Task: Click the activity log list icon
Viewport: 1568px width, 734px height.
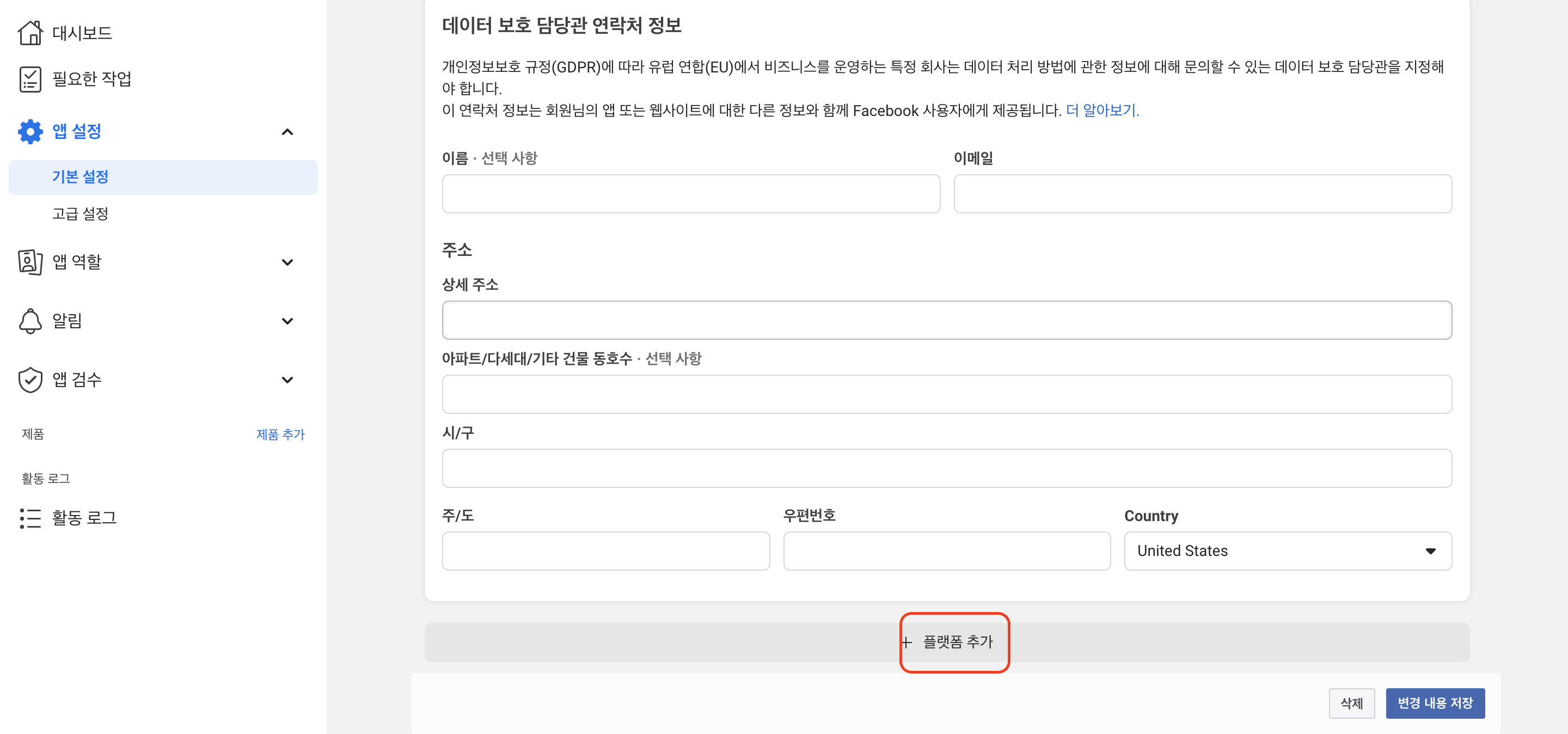Action: [30, 518]
